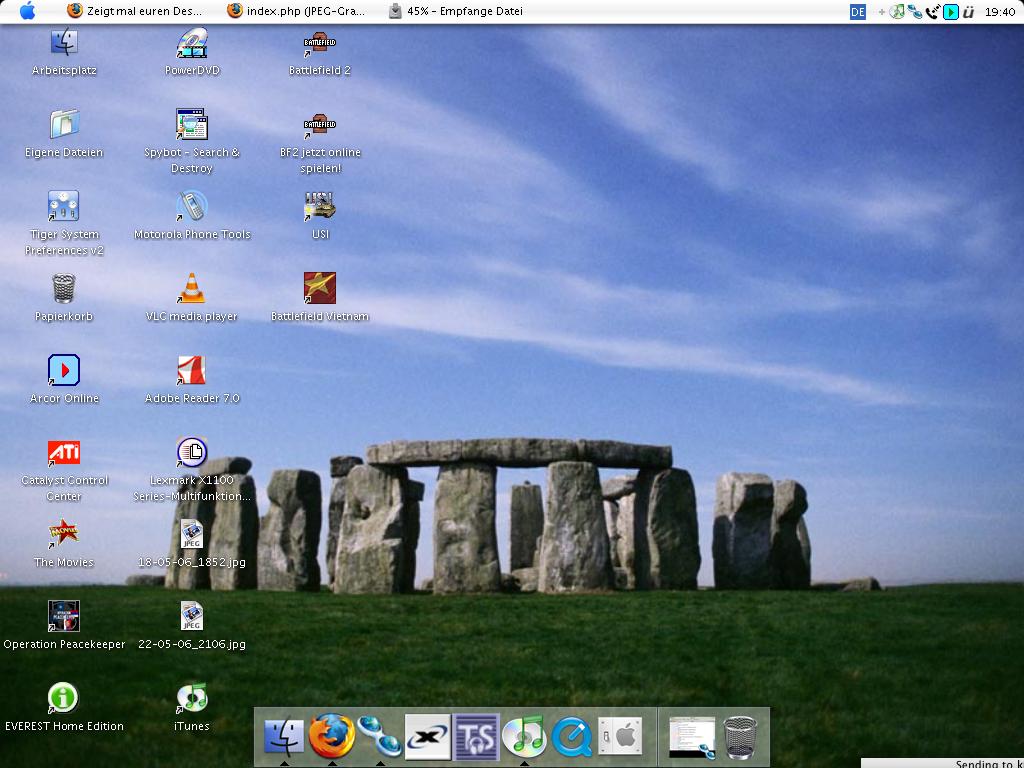Screen dimensions: 1024x768
Task: Launch the X-logo app in the dock
Action: tap(428, 737)
